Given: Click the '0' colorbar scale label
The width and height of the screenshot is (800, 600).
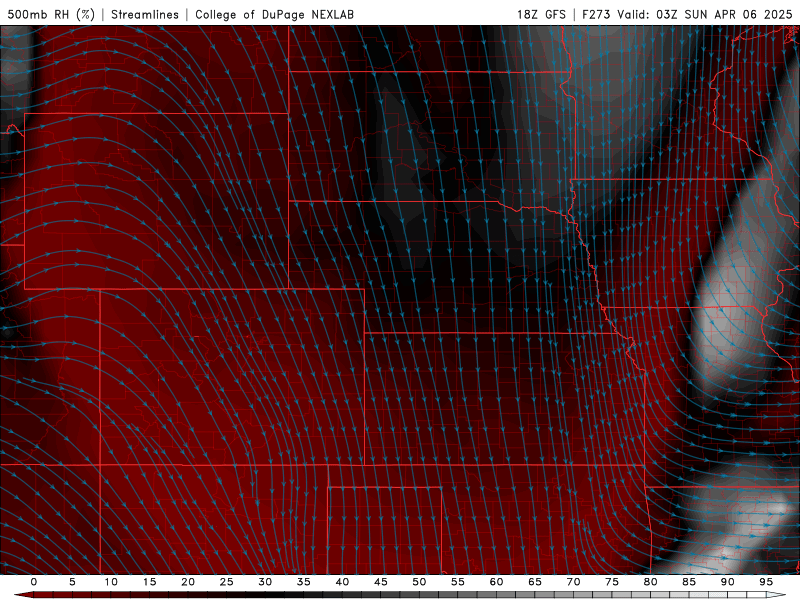Looking at the screenshot, I should click(34, 582).
